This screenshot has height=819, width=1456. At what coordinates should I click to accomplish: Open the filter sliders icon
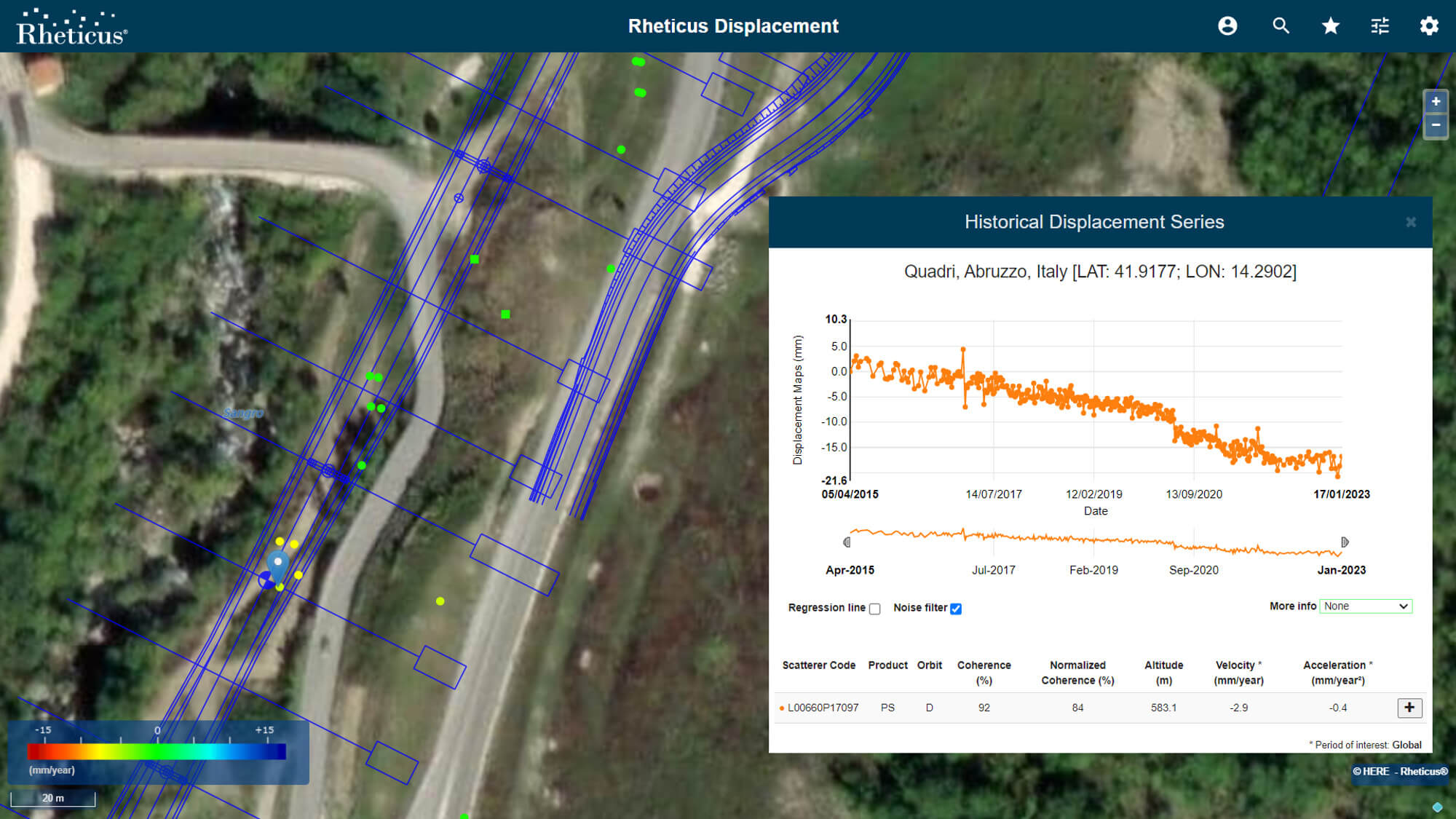pos(1380,26)
